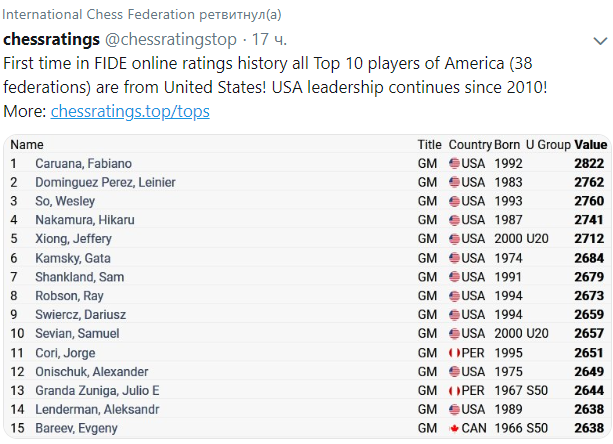Select the Dominguez Perez, Leinier name
This screenshot has height=444, width=613.
tap(105, 183)
